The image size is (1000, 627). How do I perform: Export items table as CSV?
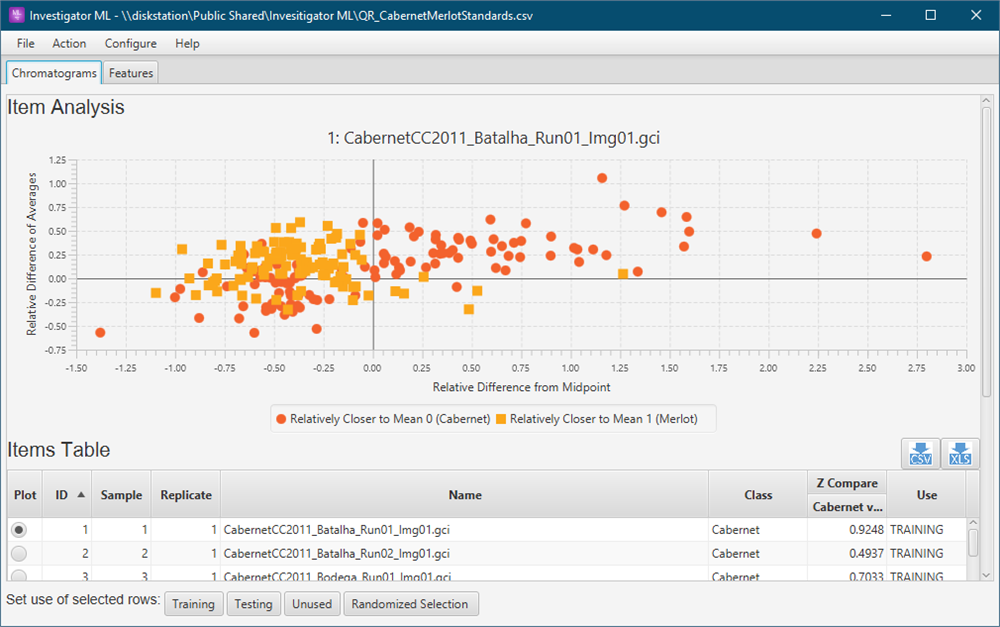[920, 453]
